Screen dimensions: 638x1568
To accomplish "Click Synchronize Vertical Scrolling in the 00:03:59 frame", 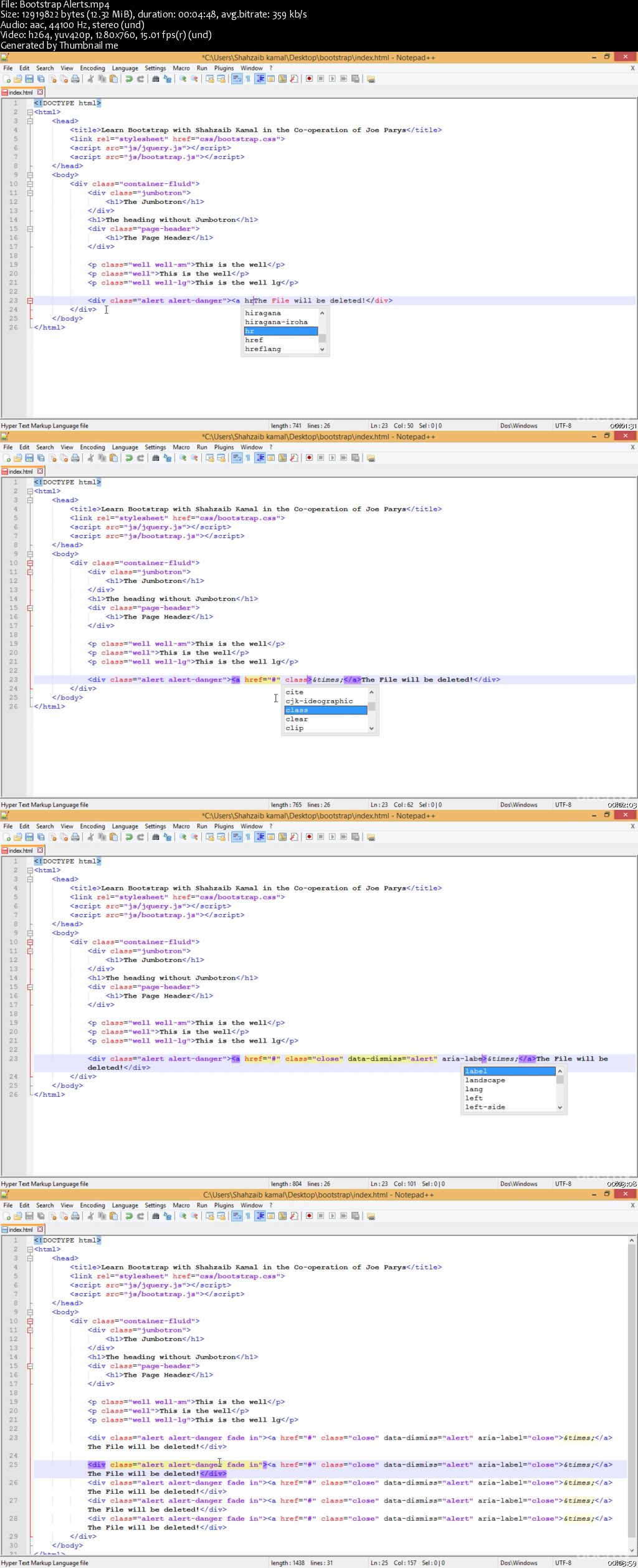I will (209, 1216).
